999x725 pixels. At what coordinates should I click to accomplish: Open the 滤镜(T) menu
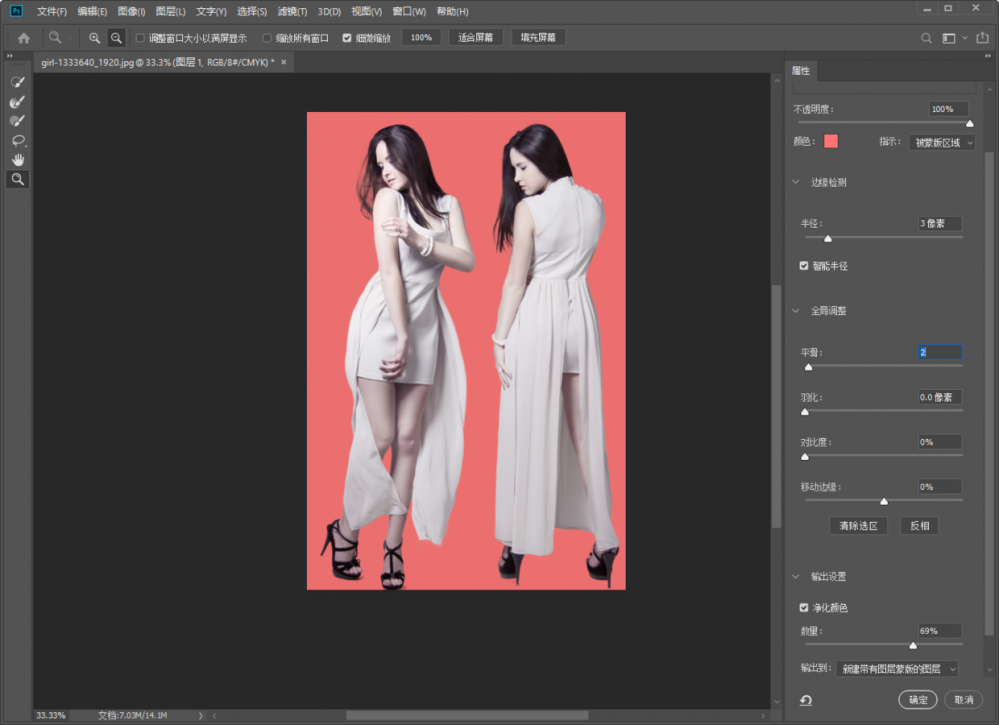(x=293, y=12)
